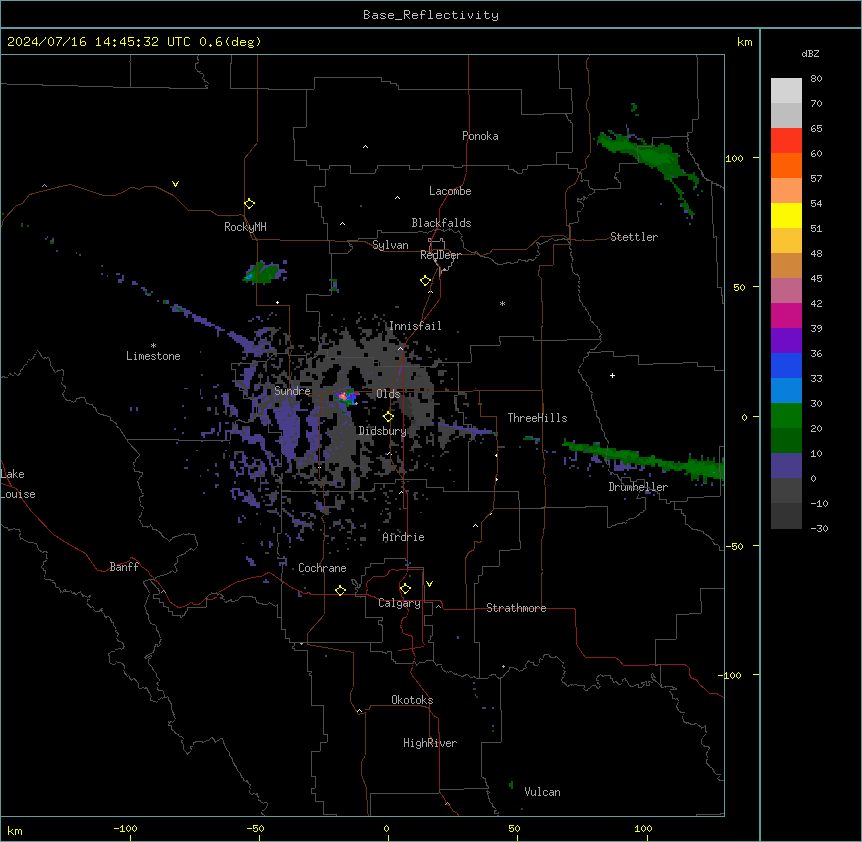Select the HighRiver label
The height and width of the screenshot is (842, 862).
(x=430, y=743)
